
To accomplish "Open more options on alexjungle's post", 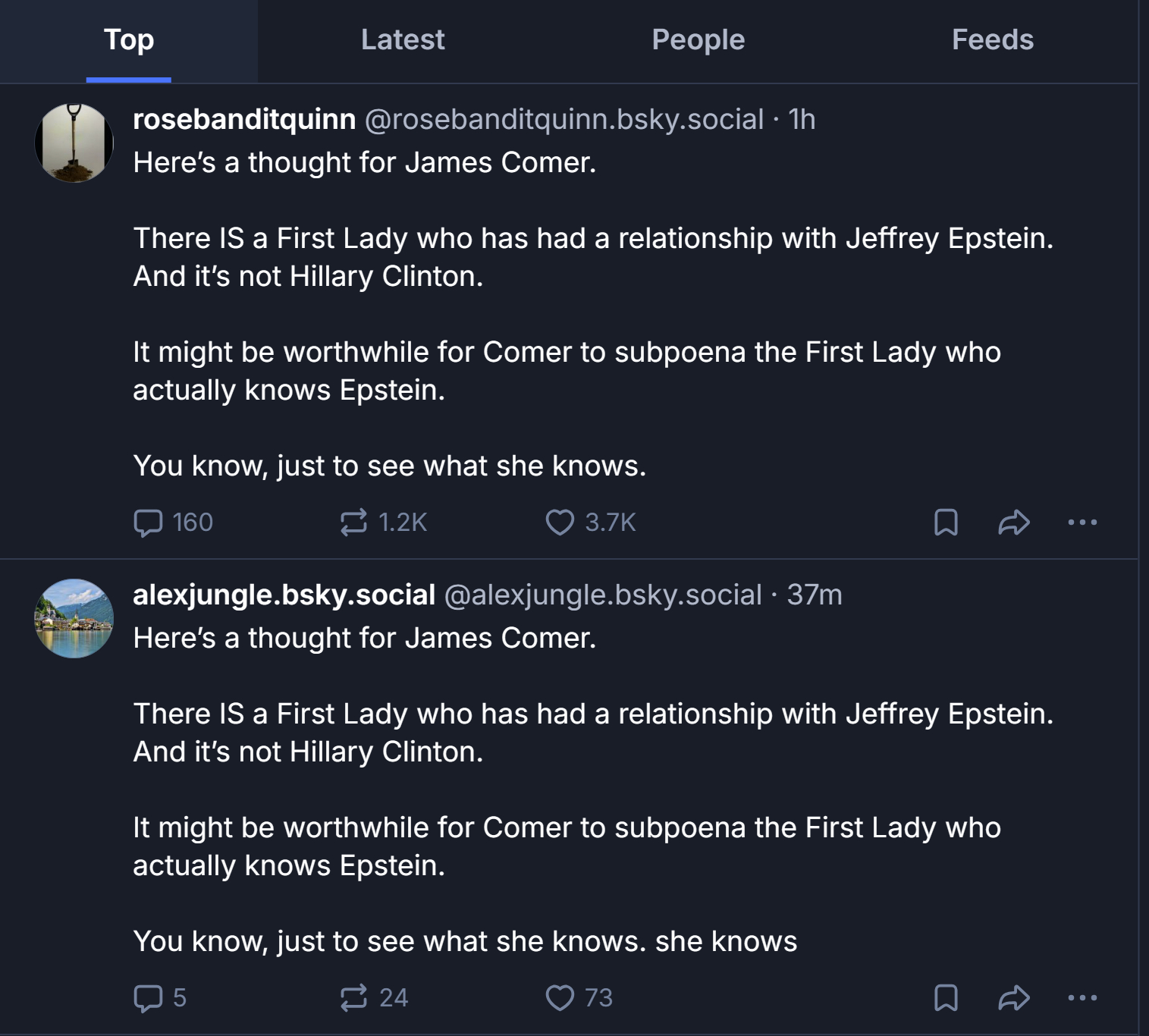I will click(x=1082, y=998).
